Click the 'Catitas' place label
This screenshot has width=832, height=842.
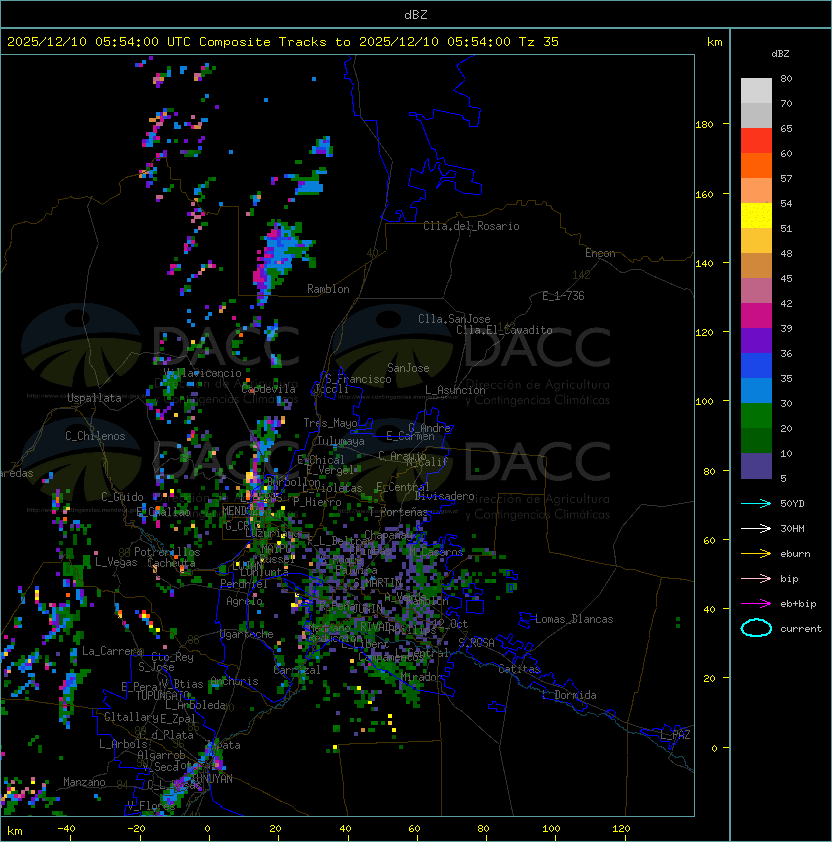[519, 669]
